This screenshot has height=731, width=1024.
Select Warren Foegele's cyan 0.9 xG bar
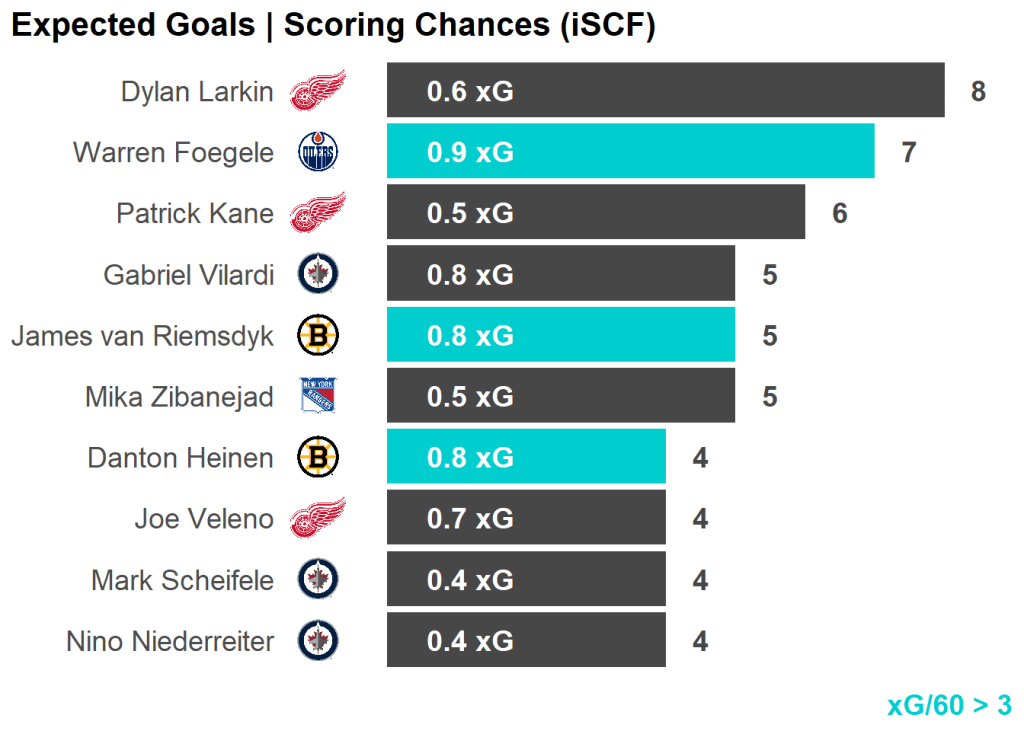pos(630,152)
